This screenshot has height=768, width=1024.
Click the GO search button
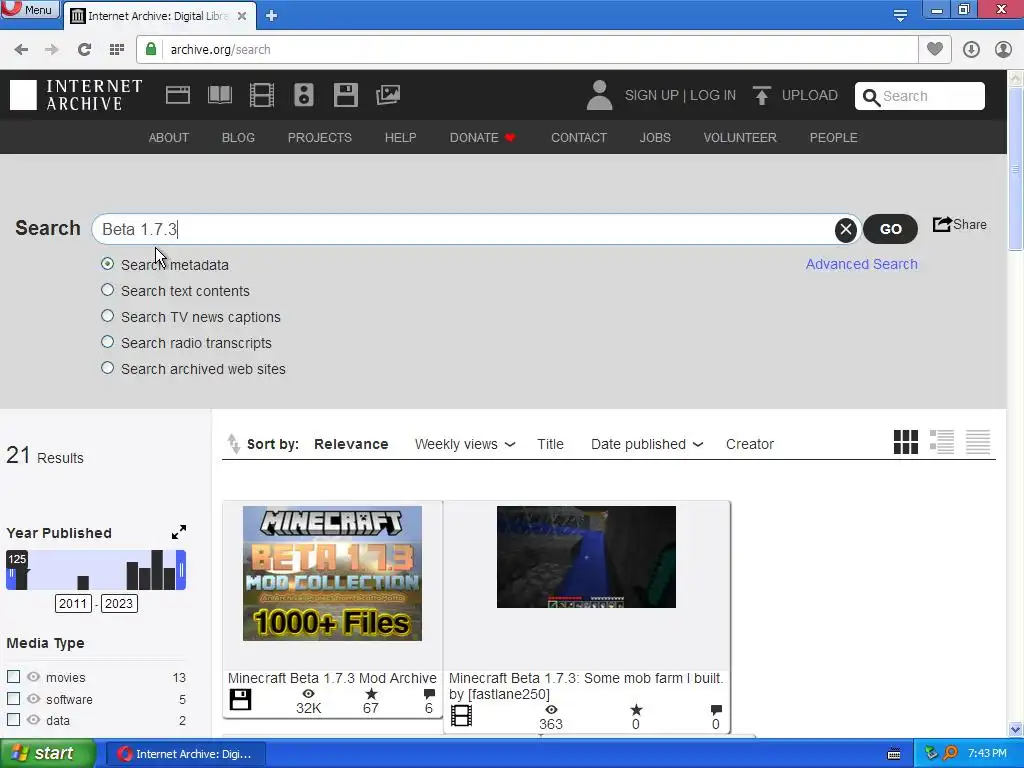click(x=890, y=229)
